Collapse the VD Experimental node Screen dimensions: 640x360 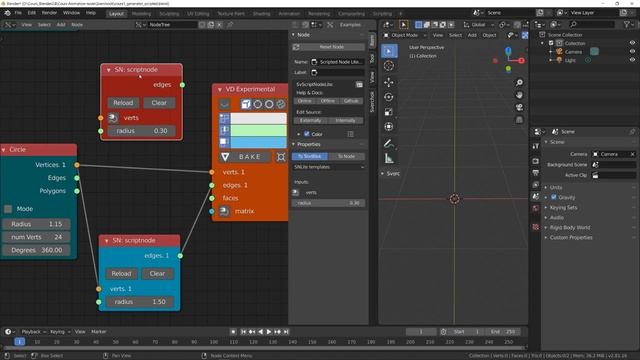tap(220, 89)
